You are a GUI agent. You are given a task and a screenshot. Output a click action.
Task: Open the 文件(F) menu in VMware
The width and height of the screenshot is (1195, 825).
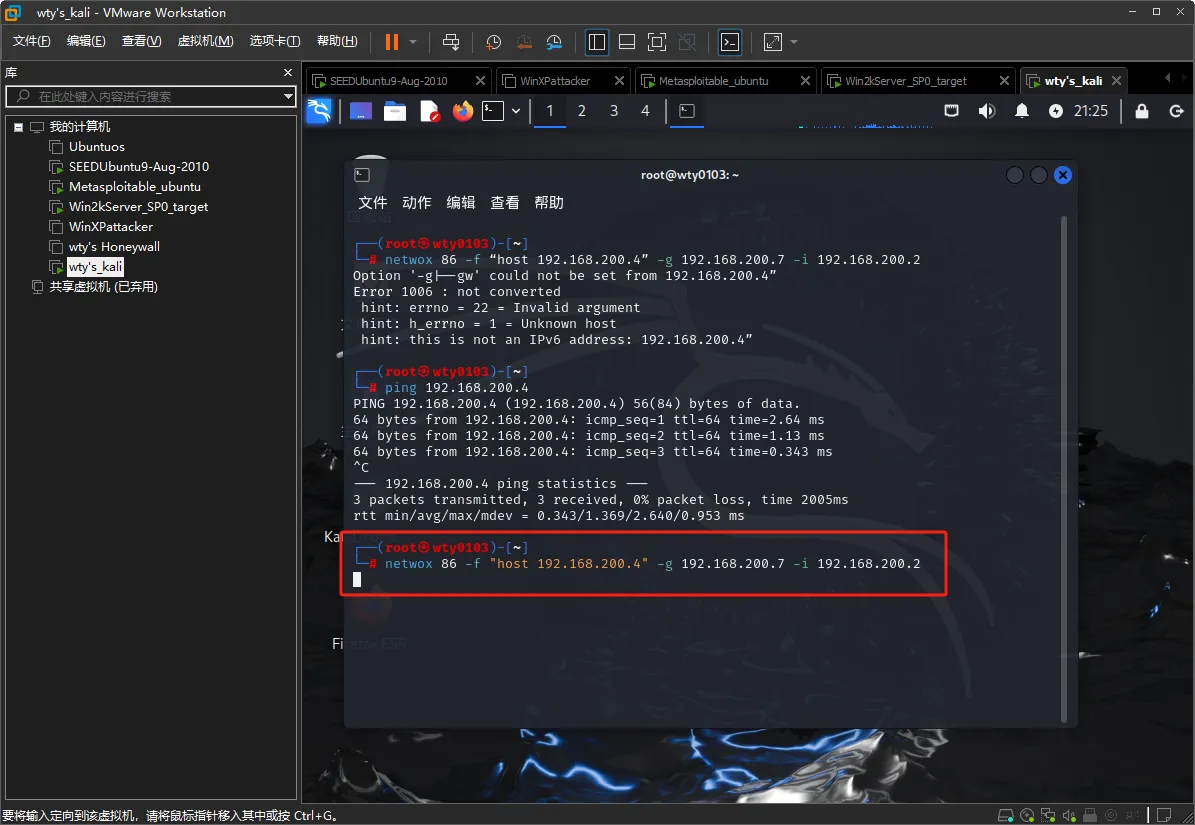pos(31,40)
